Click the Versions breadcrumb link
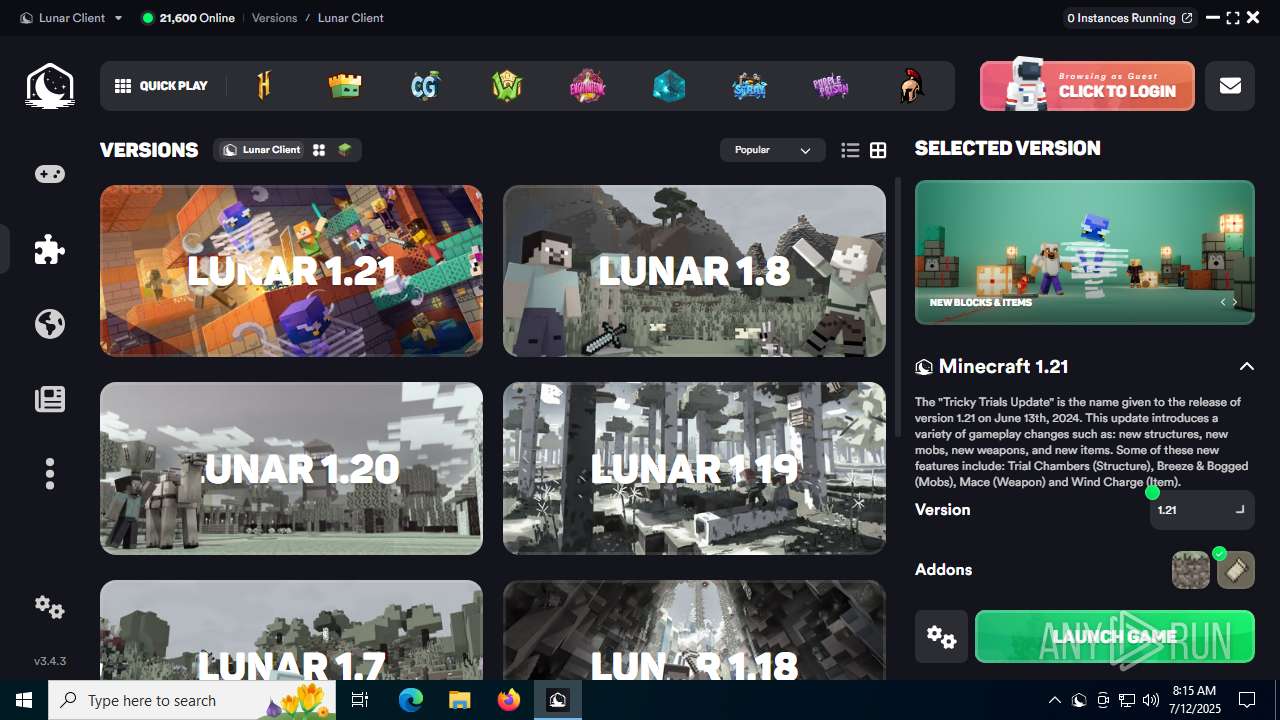This screenshot has width=1280, height=720. point(274,18)
